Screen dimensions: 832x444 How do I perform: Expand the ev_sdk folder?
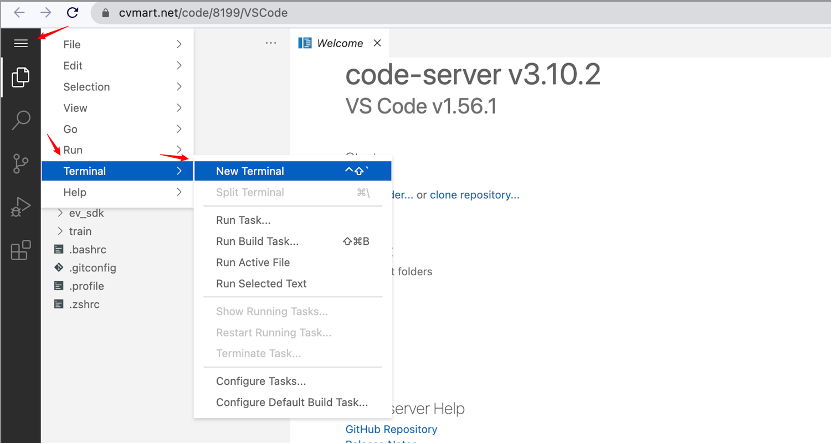[86, 213]
